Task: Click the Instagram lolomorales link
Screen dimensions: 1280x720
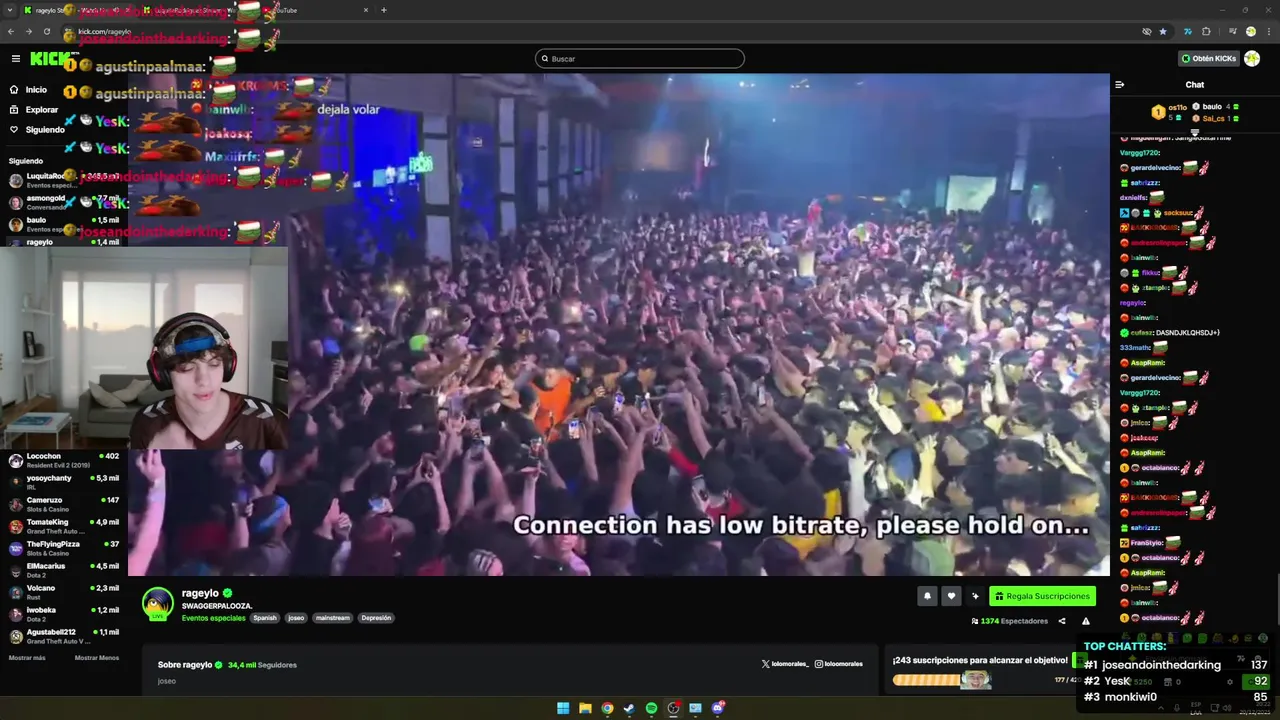Action: point(838,664)
